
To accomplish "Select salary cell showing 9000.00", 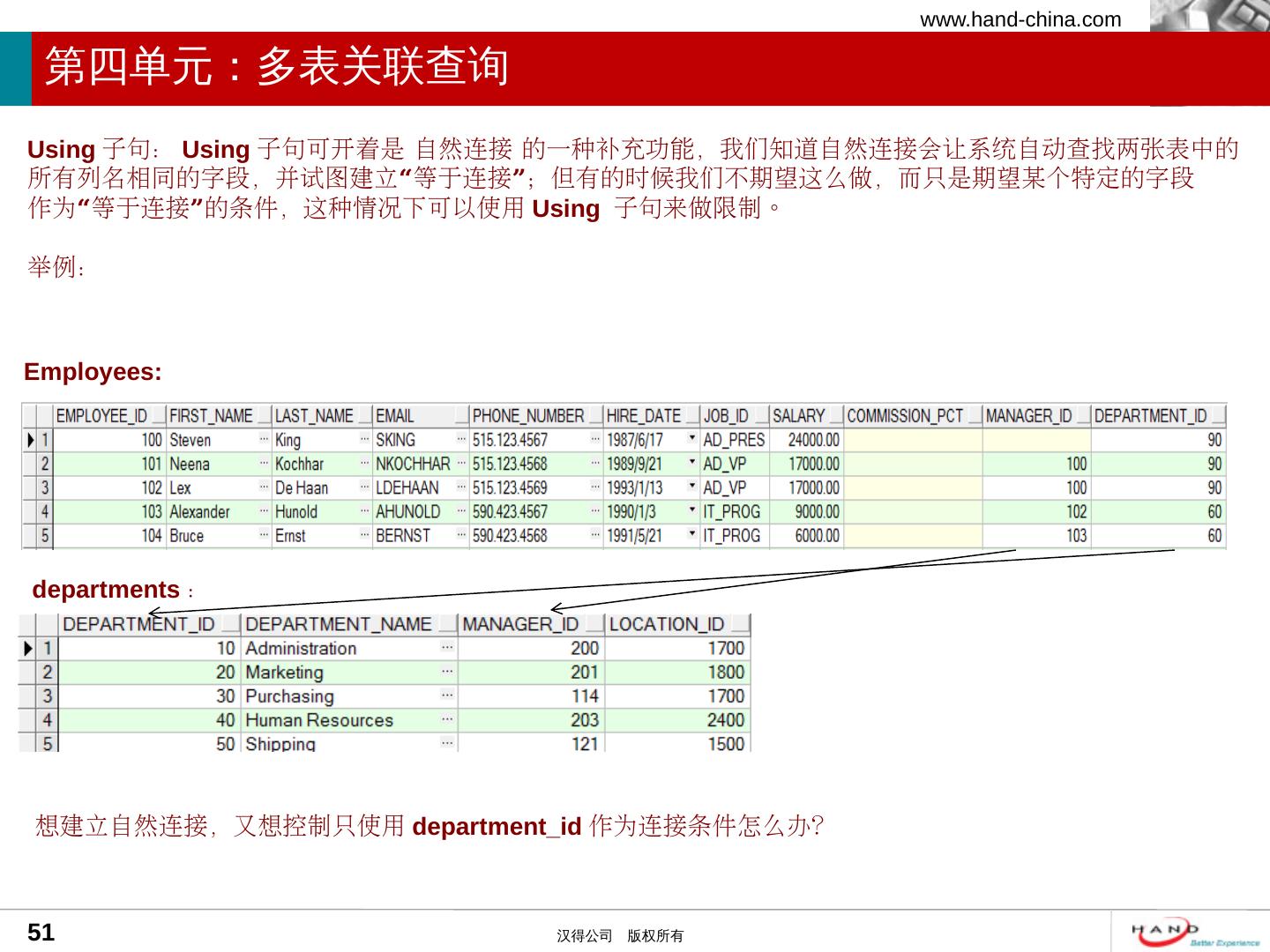I will [x=805, y=511].
